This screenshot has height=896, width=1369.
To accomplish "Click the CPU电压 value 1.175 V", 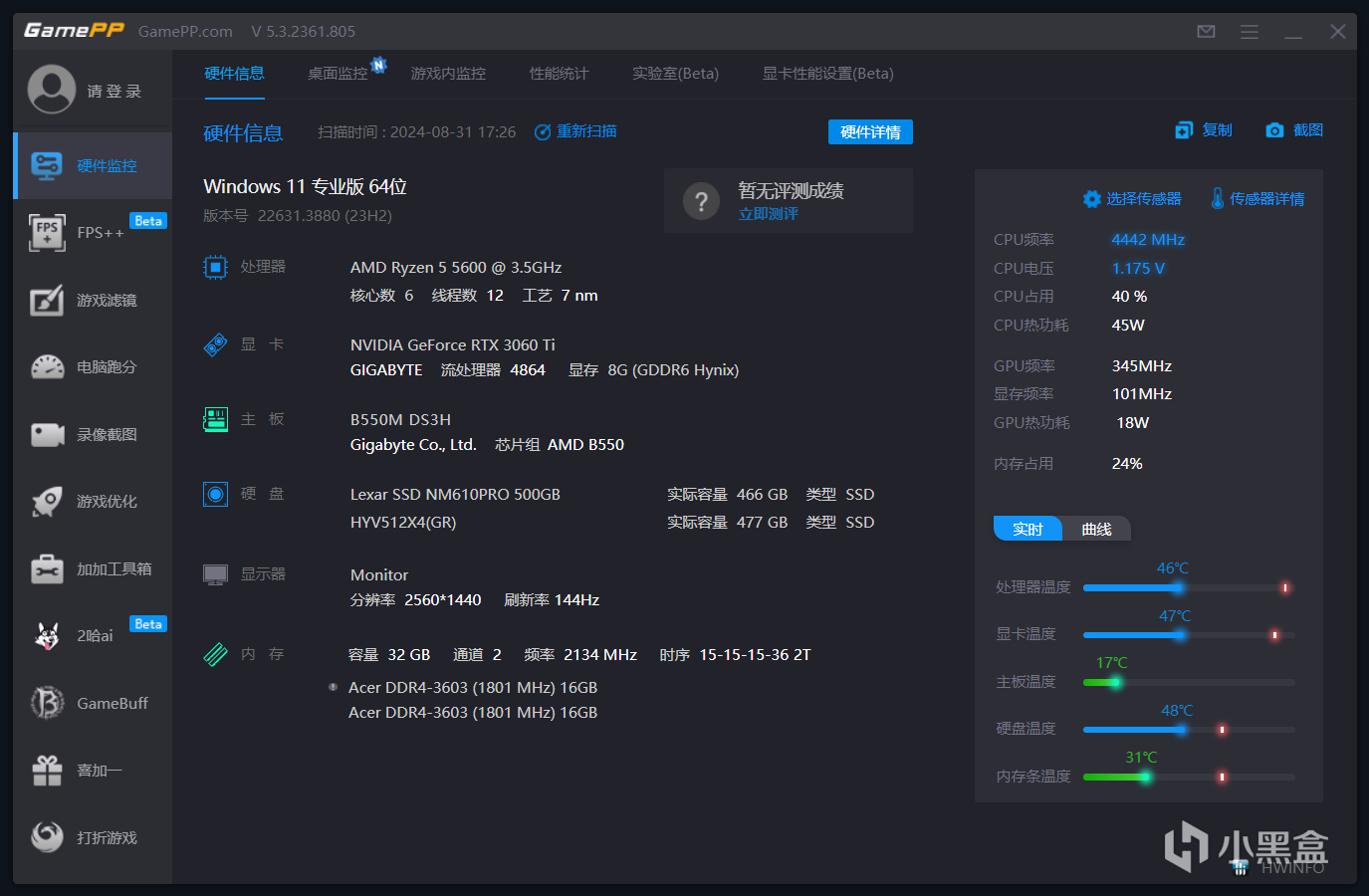I will click(1138, 269).
